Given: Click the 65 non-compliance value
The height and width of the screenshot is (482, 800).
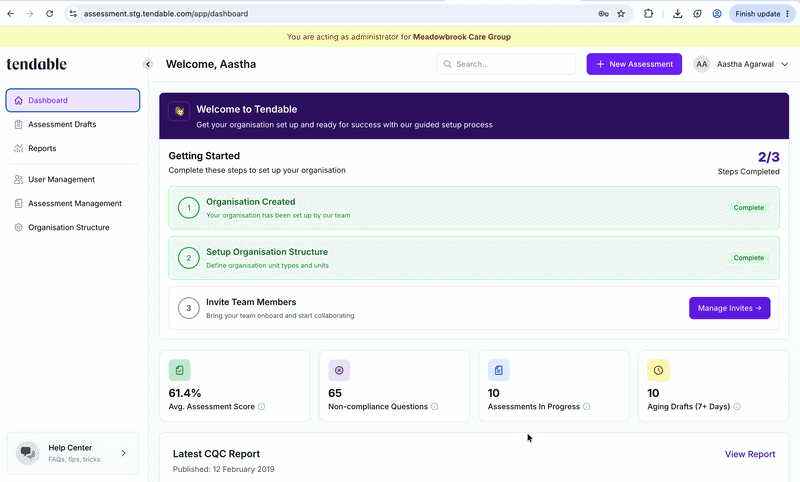Looking at the screenshot, I should coord(335,393).
